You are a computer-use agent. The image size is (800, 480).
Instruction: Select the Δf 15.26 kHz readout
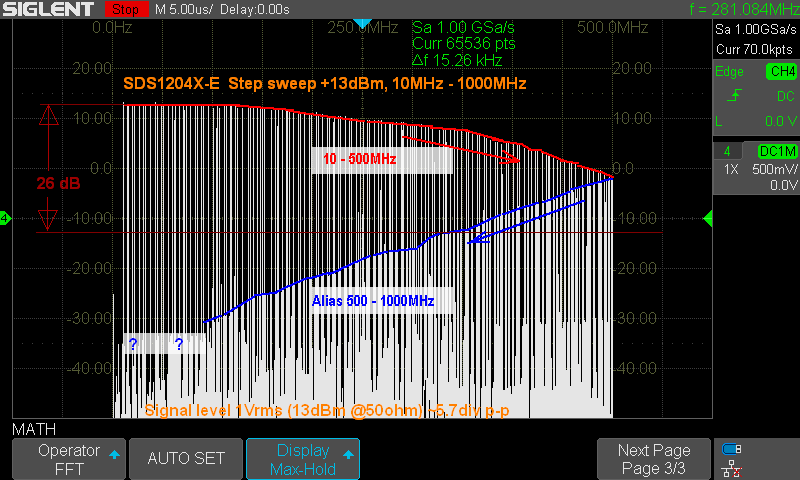457,60
